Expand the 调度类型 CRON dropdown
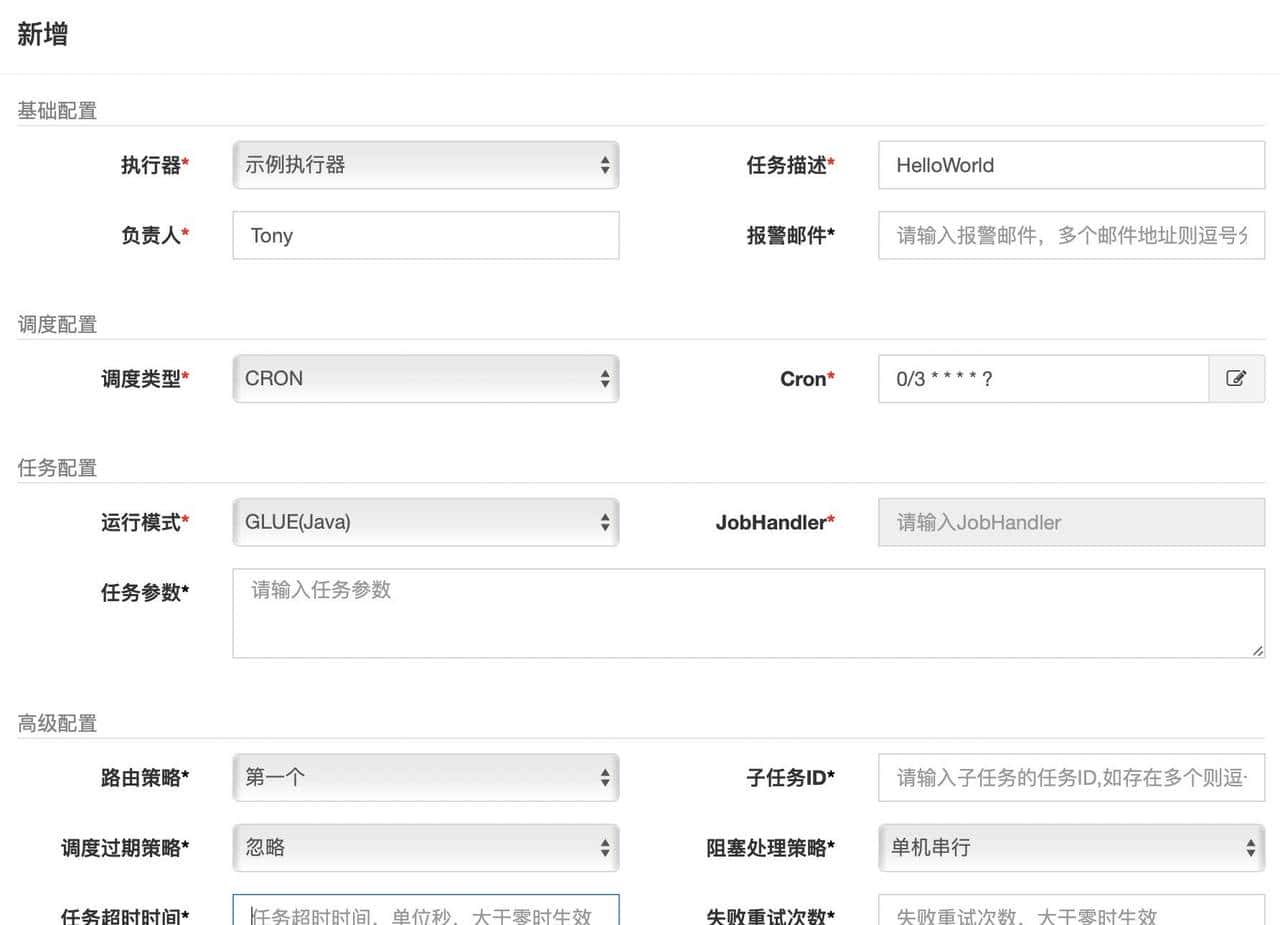This screenshot has height=925, width=1280. [x=425, y=379]
